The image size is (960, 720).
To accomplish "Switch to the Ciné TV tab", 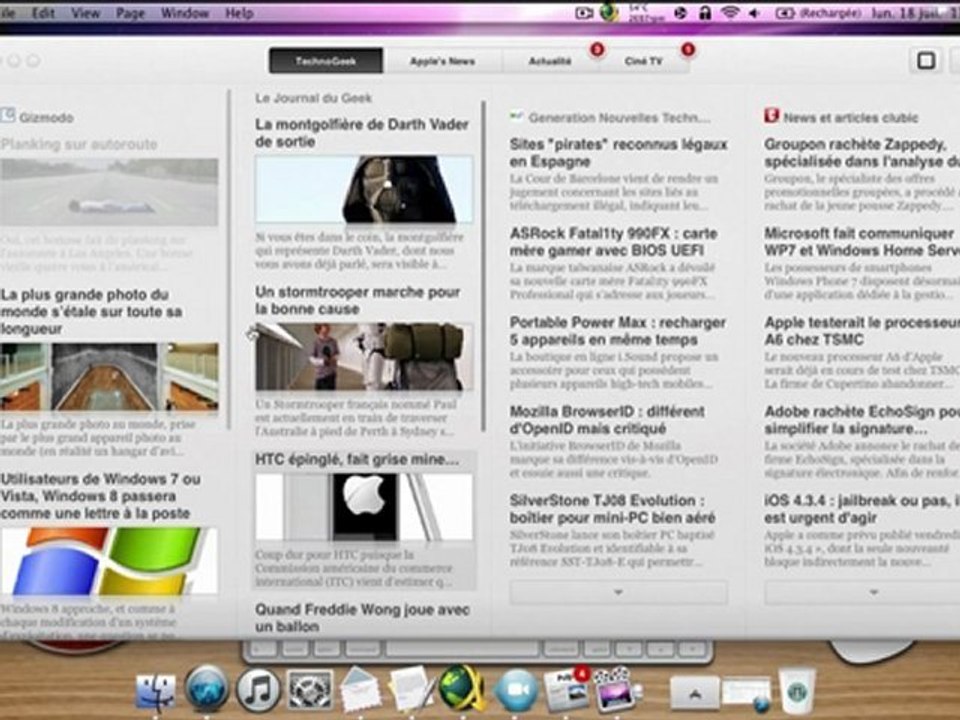I will click(643, 61).
